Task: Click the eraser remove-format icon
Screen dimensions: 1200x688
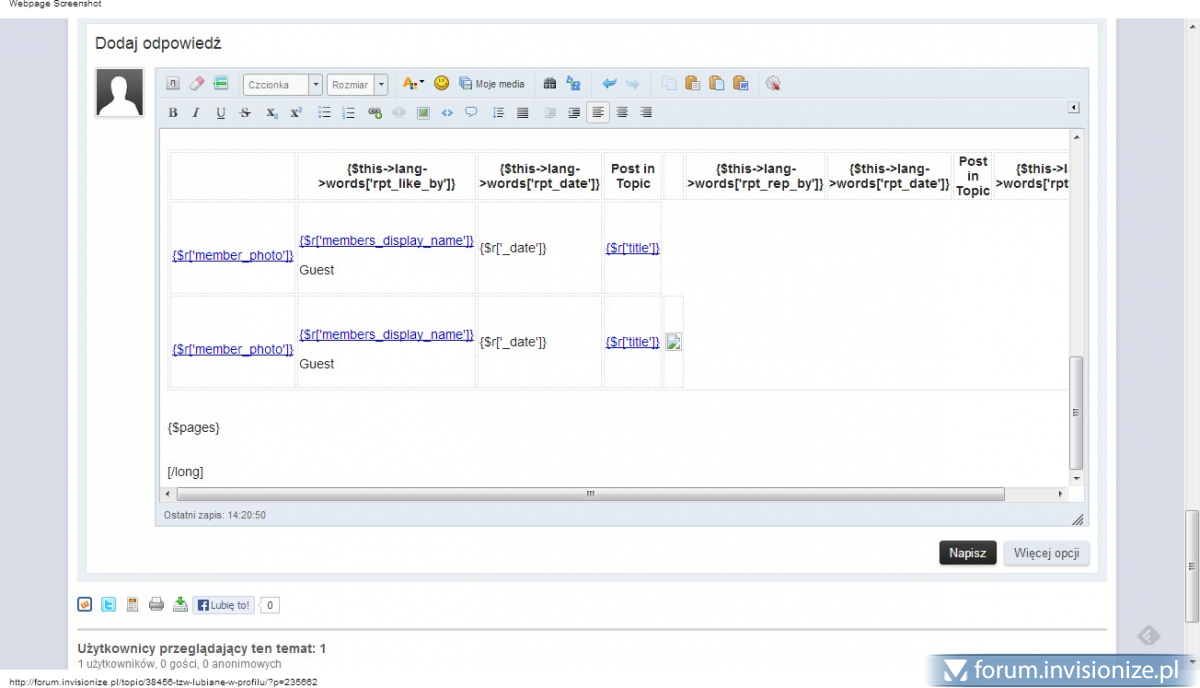Action: click(x=197, y=84)
